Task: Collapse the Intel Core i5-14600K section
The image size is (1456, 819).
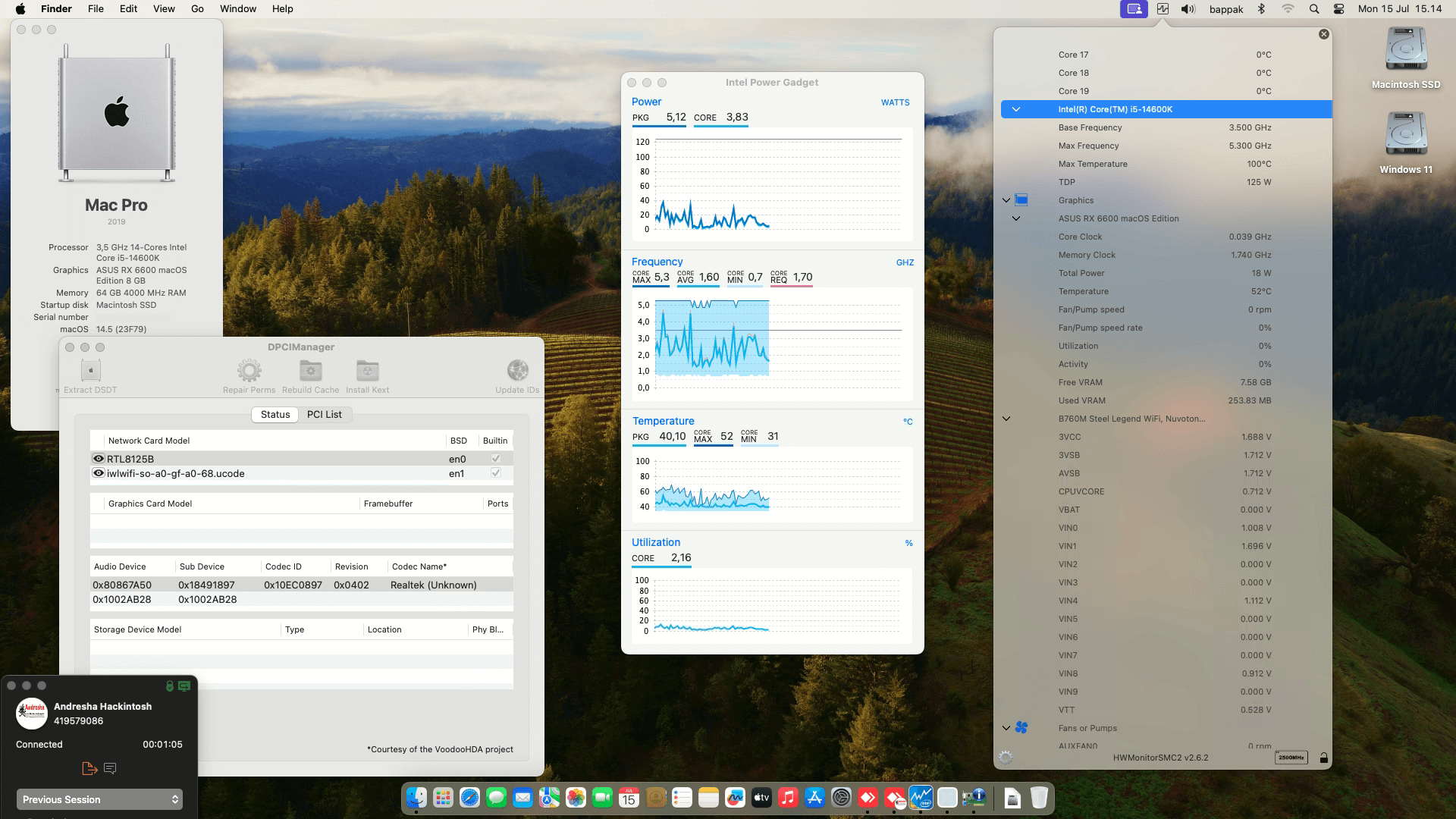Action: (x=1016, y=109)
